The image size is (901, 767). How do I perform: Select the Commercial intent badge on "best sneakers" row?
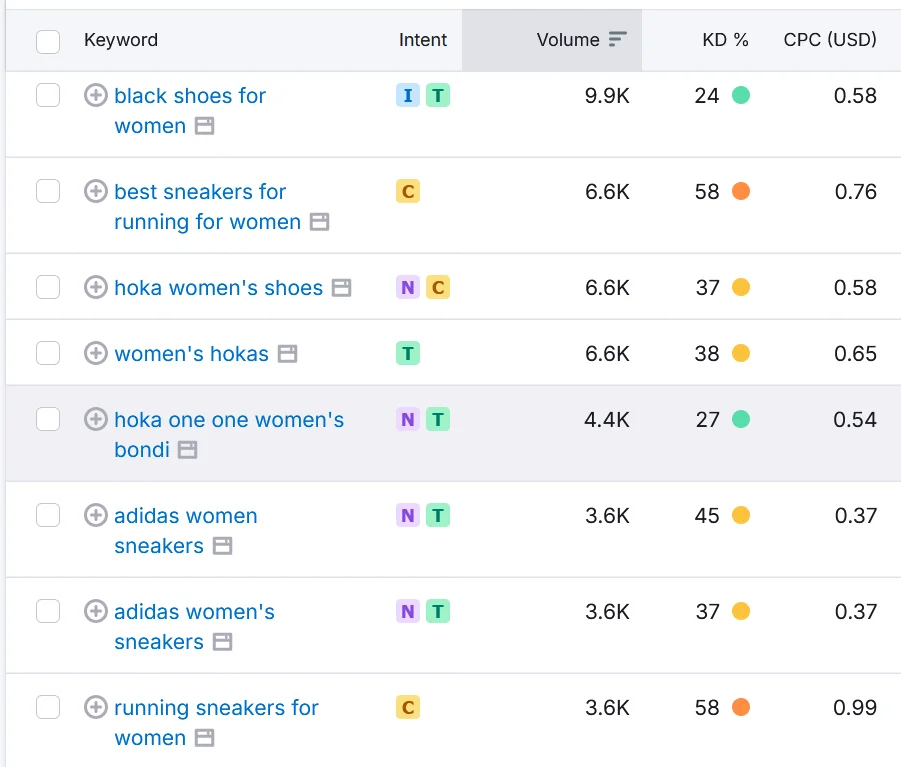407,191
